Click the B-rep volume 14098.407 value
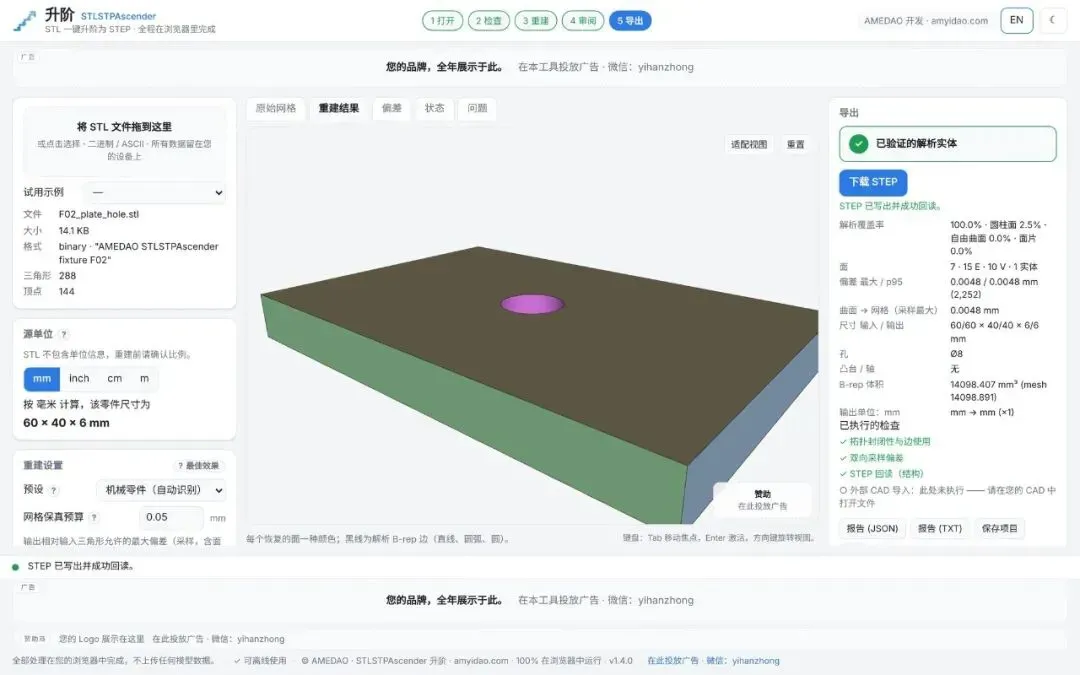This screenshot has width=1080, height=675. (998, 391)
